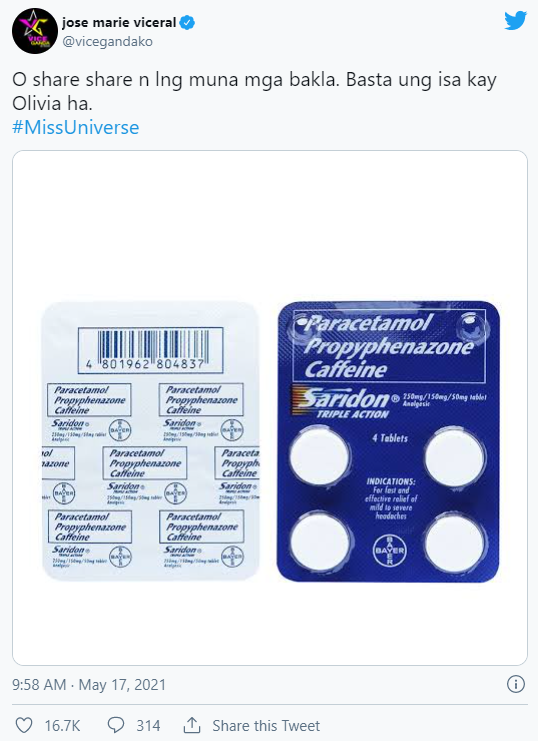This screenshot has height=741, width=538.
Task: Open replies via speech bubble icon
Action: point(116,725)
